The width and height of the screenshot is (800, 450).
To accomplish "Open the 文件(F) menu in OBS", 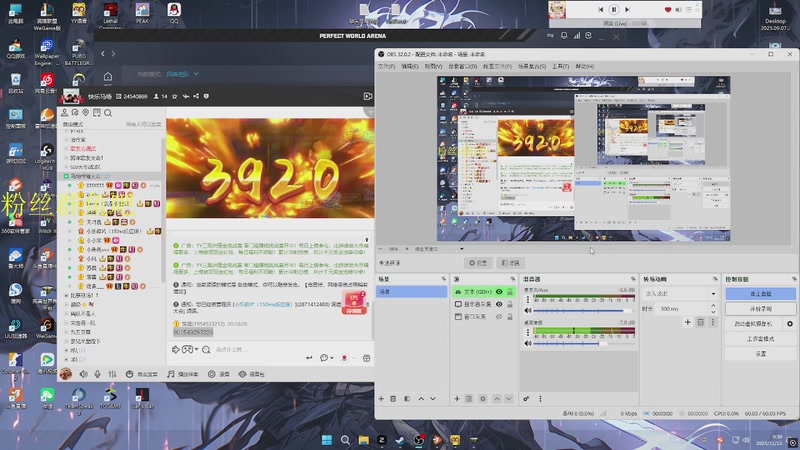I will click(x=386, y=66).
